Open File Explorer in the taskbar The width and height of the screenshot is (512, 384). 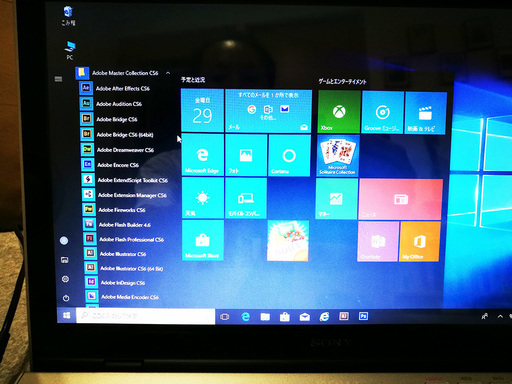point(265,316)
